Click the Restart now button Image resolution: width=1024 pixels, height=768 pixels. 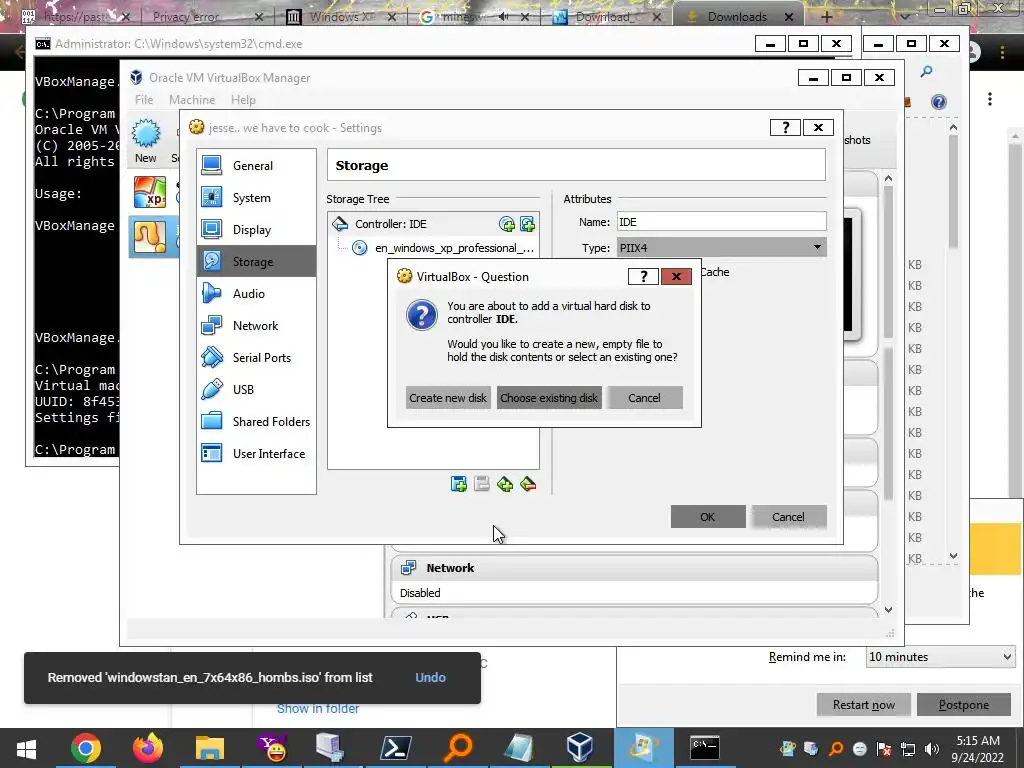(x=863, y=705)
